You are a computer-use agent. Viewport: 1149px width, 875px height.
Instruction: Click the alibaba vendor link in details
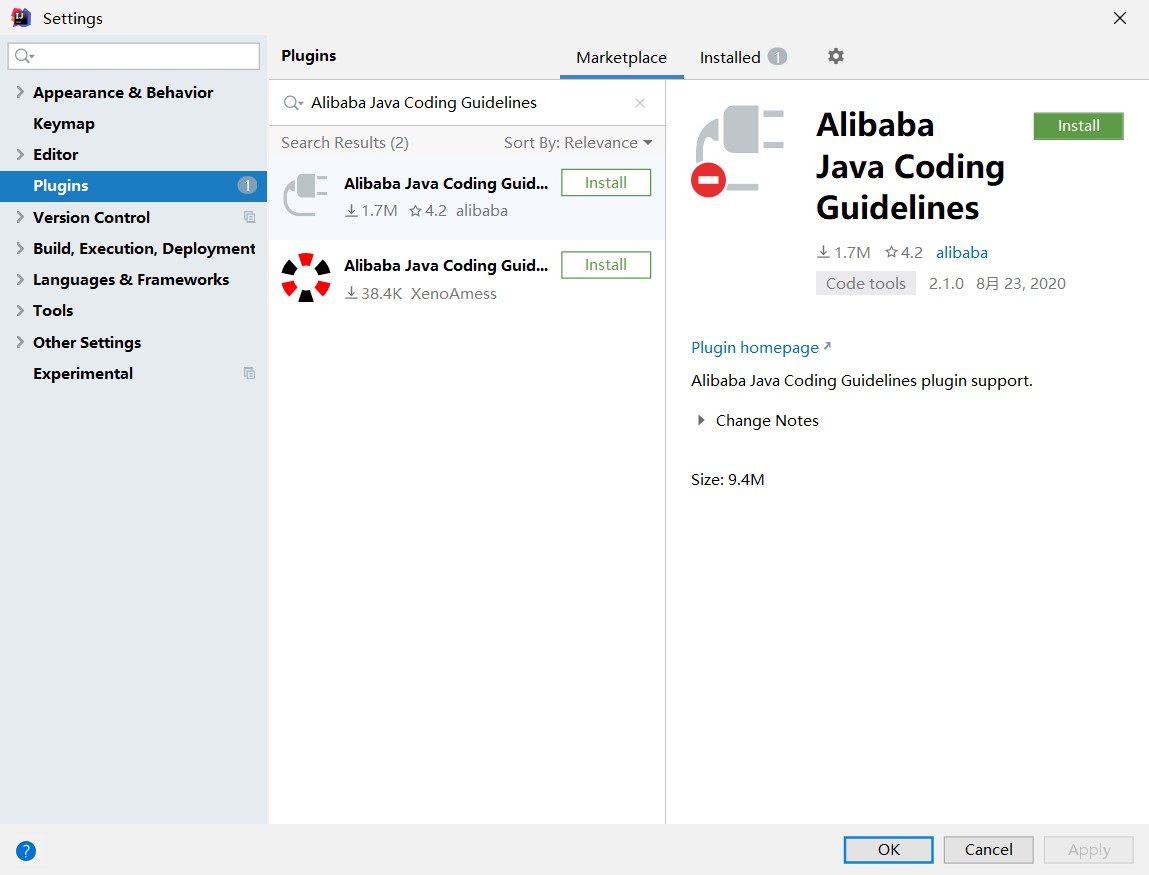[x=961, y=253]
